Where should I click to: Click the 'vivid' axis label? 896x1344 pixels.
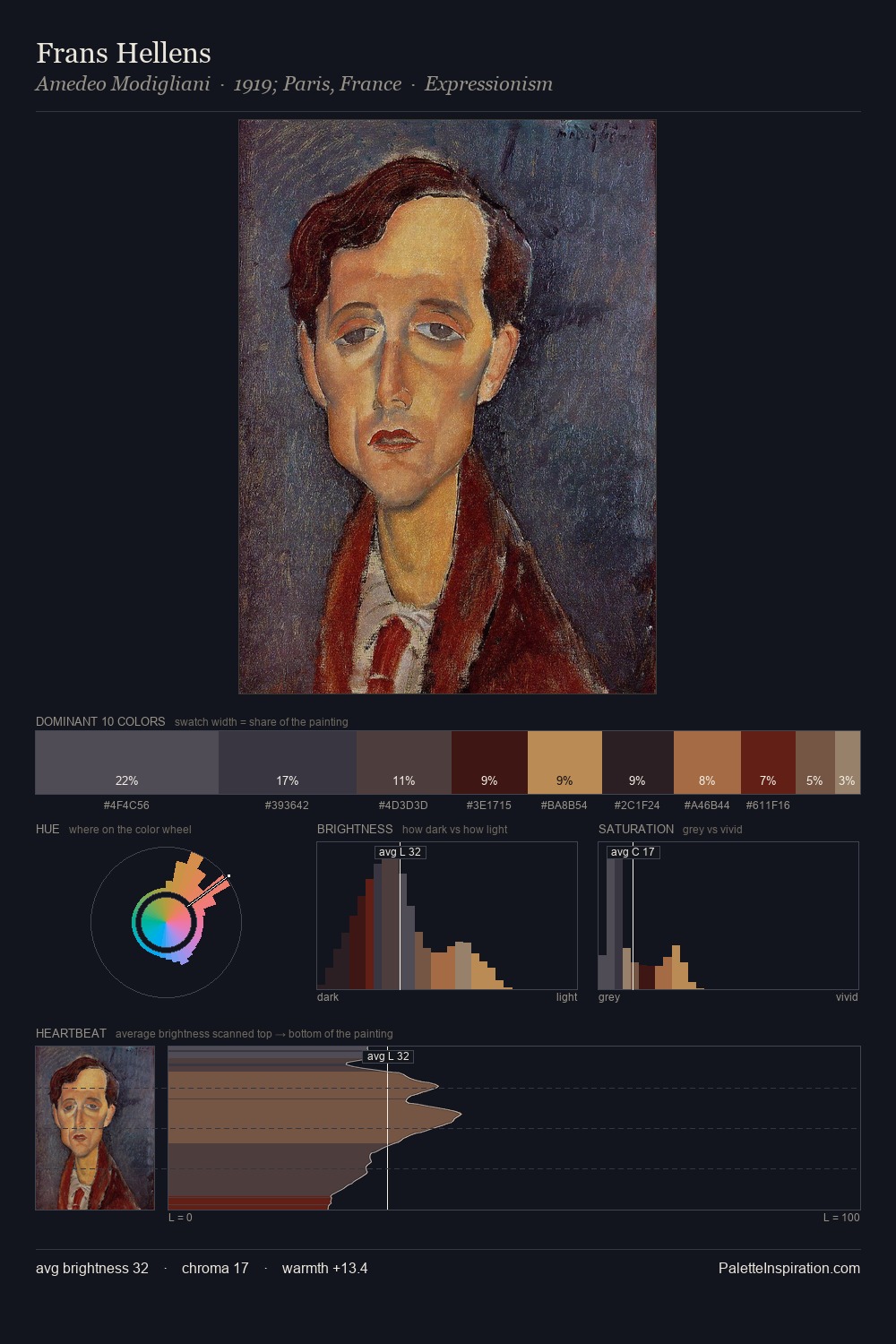tap(847, 996)
